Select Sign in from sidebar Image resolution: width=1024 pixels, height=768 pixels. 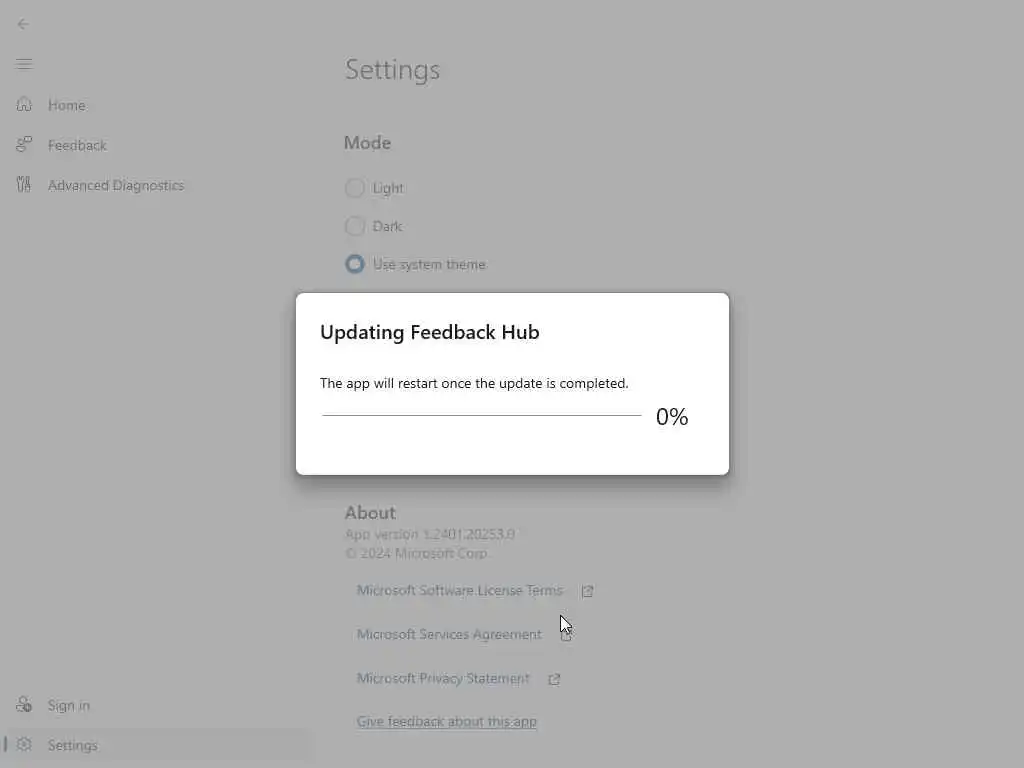pyautogui.click(x=69, y=705)
